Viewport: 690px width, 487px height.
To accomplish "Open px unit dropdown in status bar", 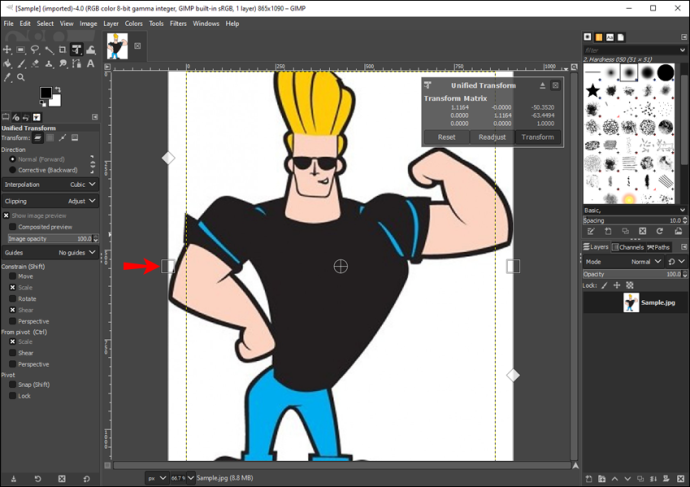I will [157, 478].
